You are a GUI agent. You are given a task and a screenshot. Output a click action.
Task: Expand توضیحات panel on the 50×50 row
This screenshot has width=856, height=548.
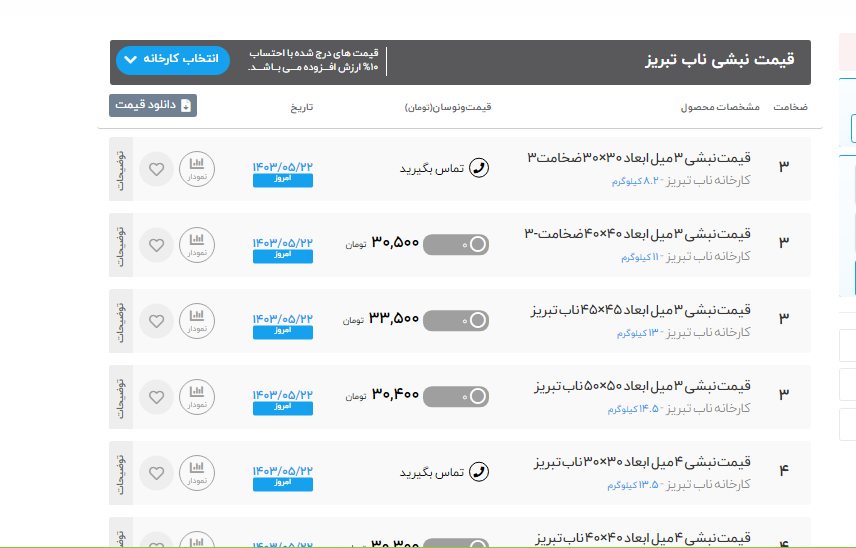click(x=120, y=397)
